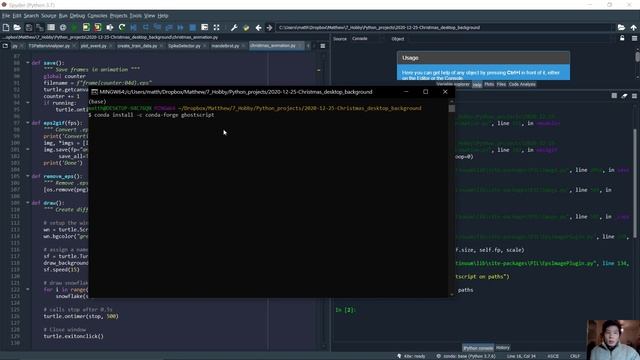Collapse the def save() code fold
The image size is (640, 360).
pyautogui.click(x=28, y=63)
